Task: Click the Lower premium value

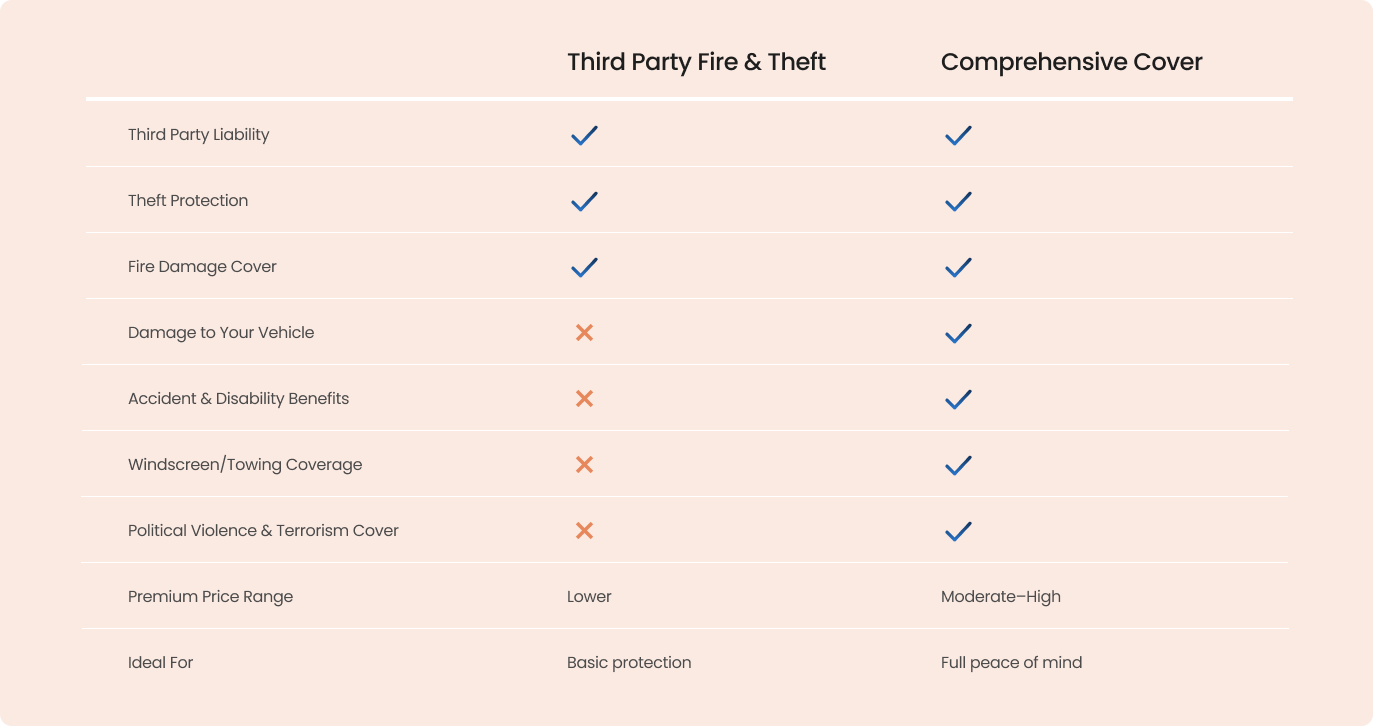Action: (589, 597)
